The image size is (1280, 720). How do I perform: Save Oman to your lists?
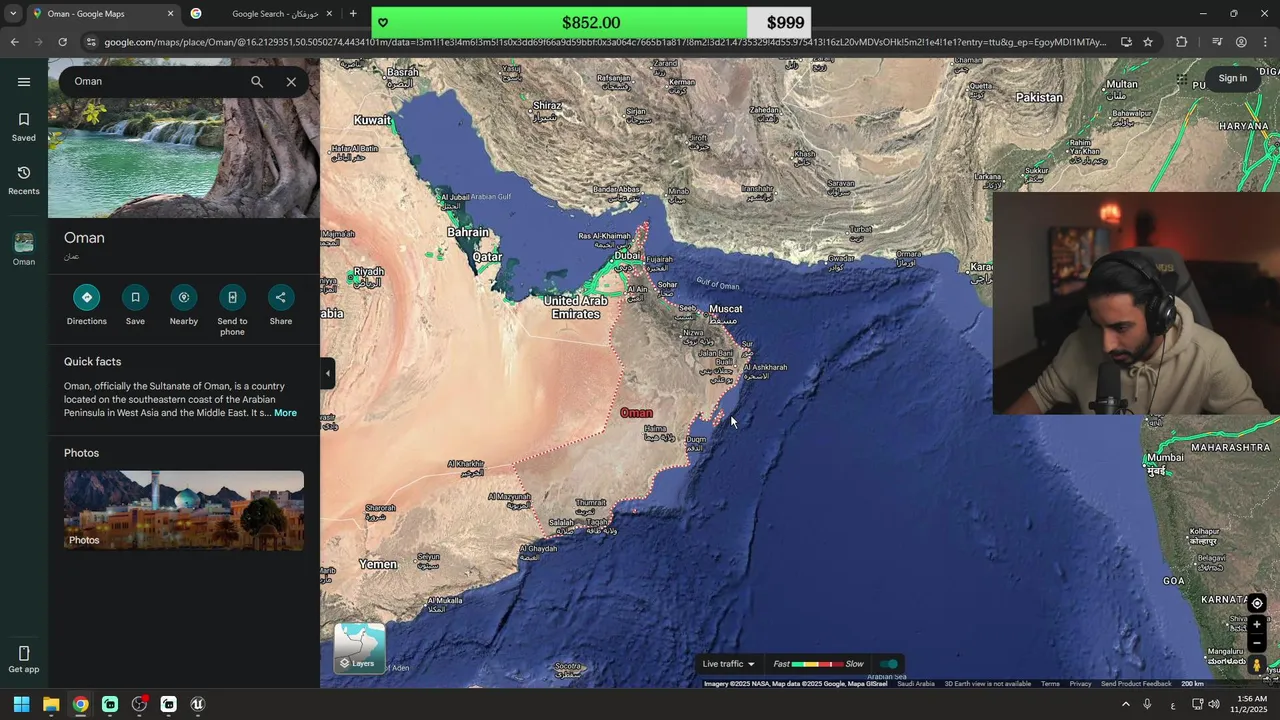(x=135, y=305)
